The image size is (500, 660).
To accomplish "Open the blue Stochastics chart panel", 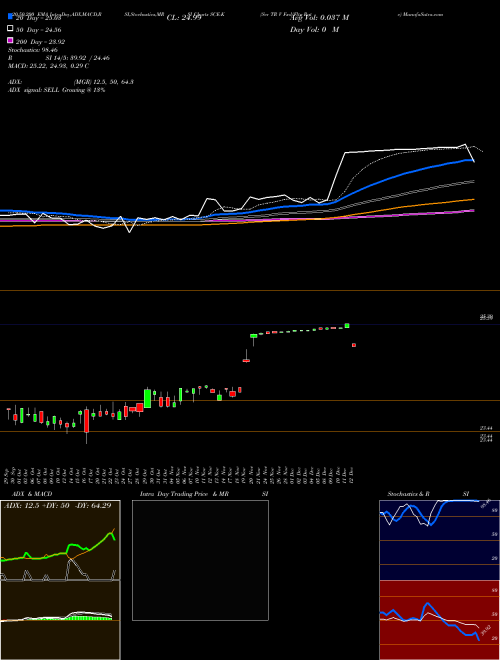I will [x=439, y=540].
